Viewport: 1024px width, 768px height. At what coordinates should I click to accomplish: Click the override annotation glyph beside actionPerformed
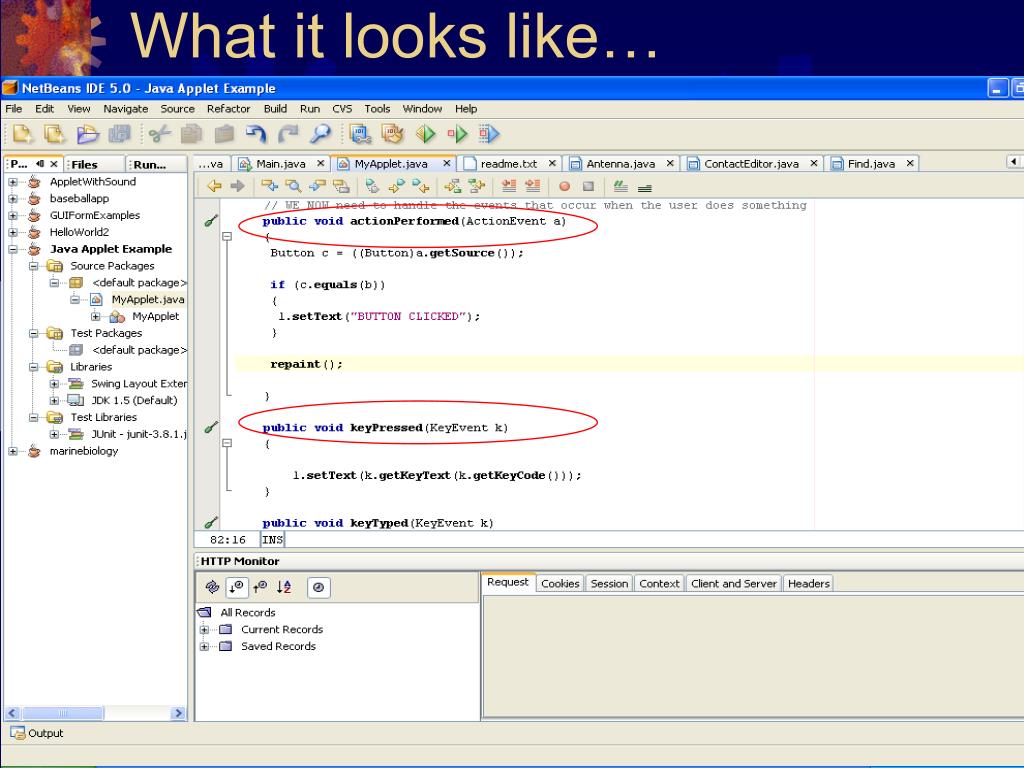point(211,221)
